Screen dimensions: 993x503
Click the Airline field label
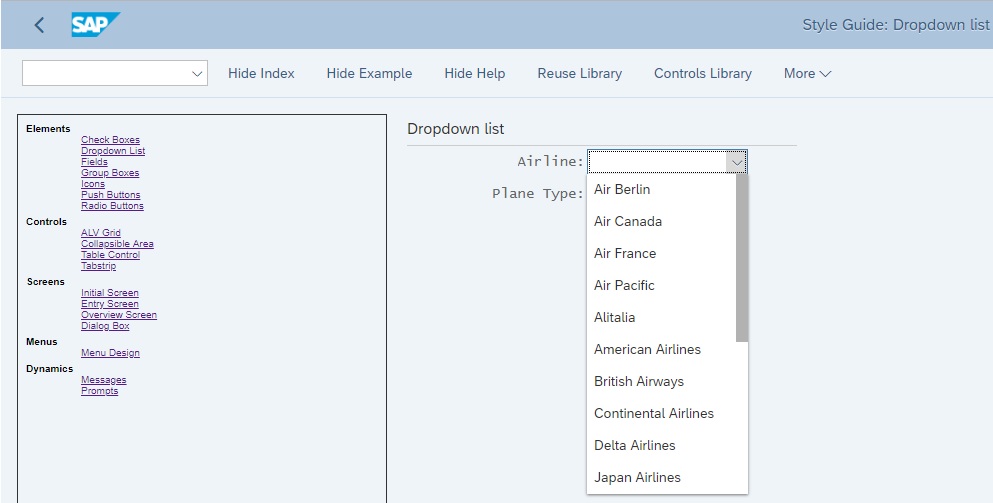coord(550,162)
